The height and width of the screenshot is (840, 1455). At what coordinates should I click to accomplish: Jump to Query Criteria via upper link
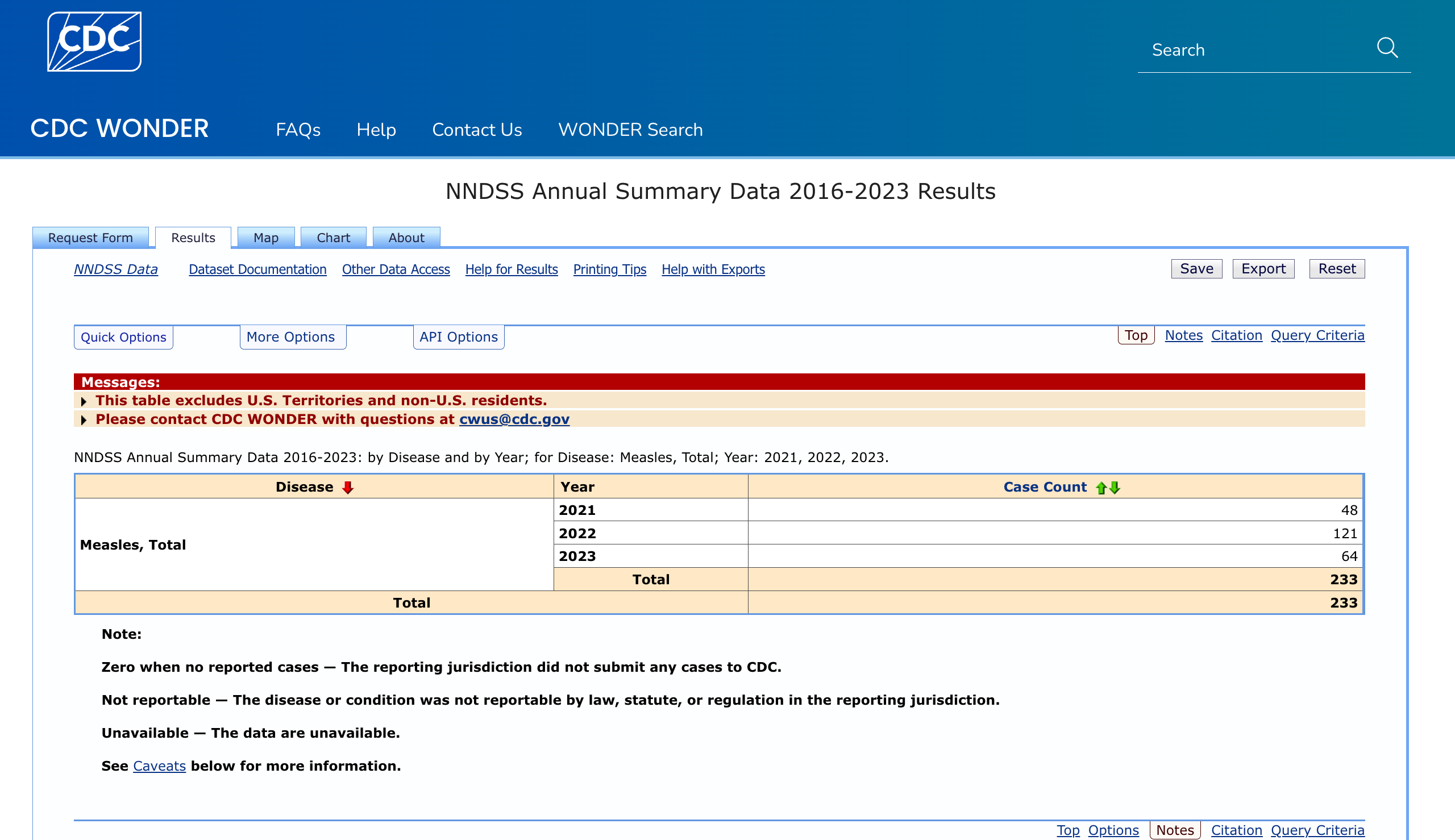[x=1317, y=335]
